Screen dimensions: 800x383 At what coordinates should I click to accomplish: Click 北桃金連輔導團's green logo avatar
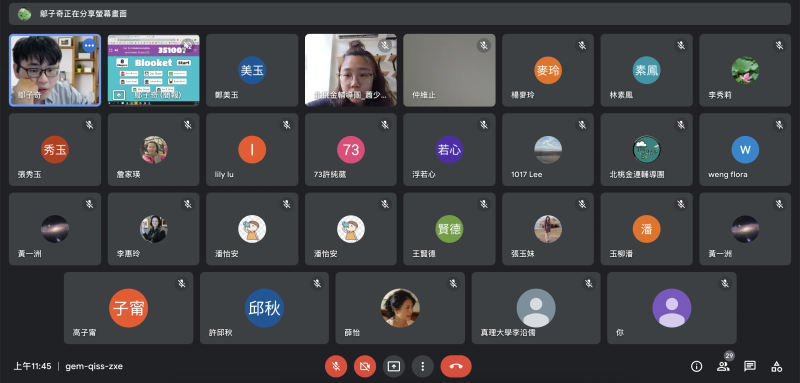point(646,149)
